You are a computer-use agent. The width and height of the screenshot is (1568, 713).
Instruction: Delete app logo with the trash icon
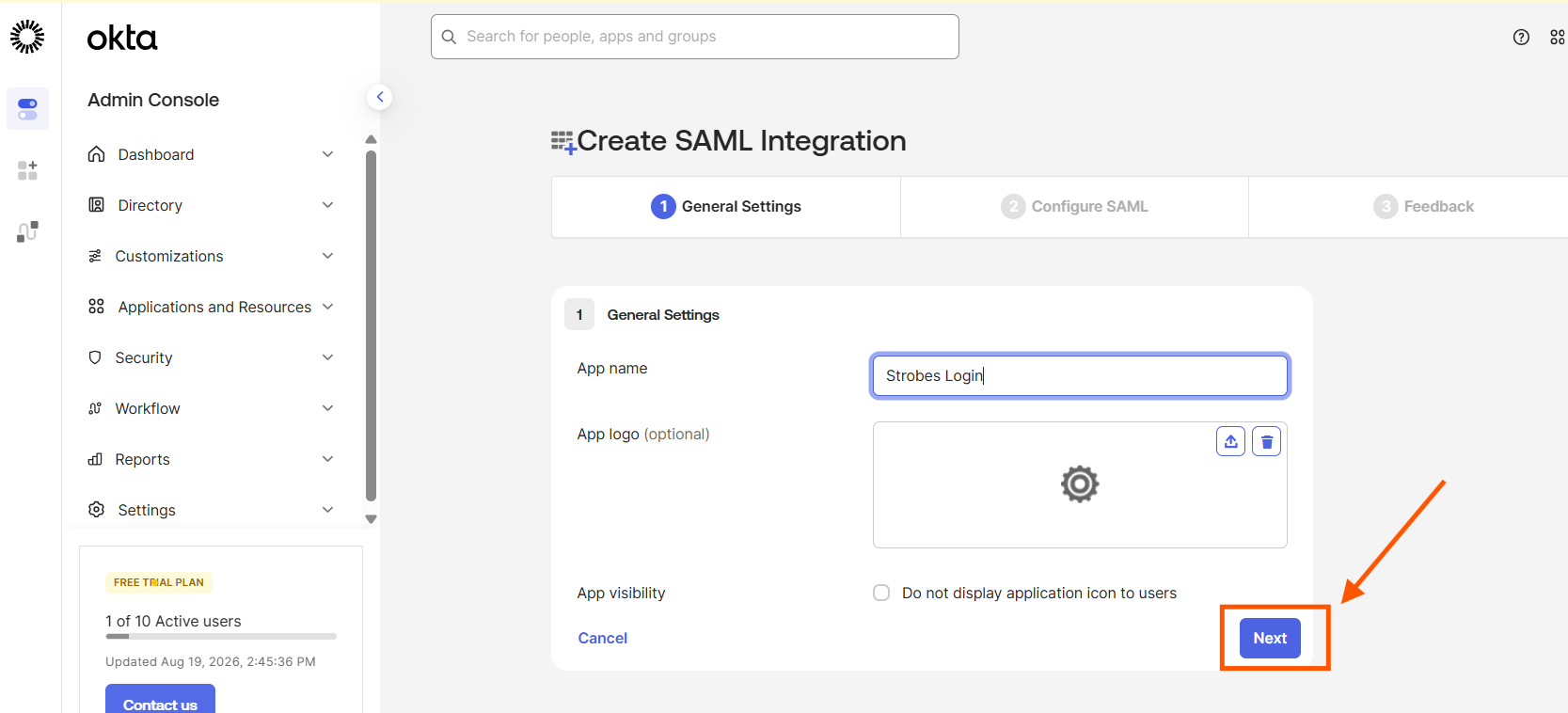[1267, 441]
